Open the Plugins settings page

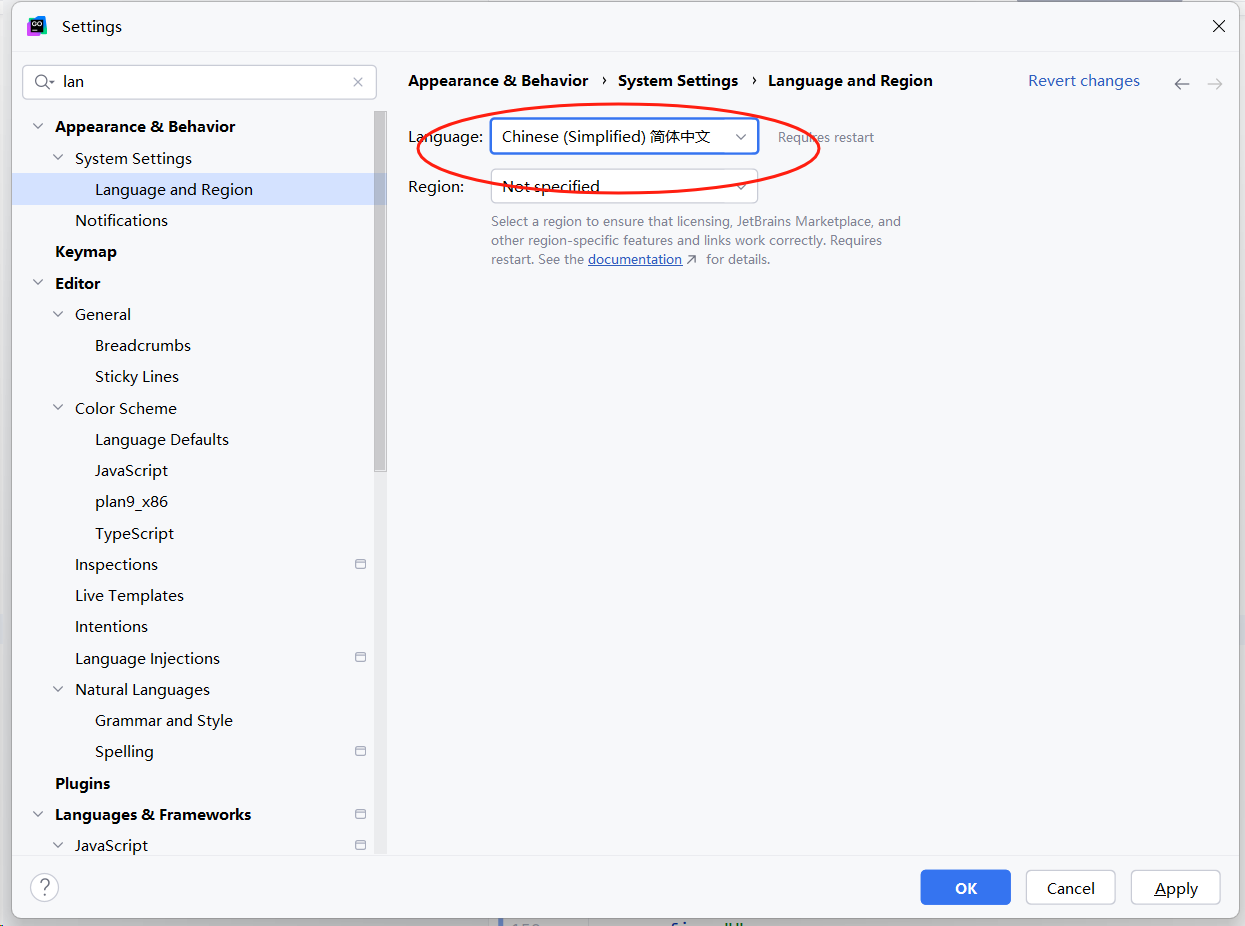[x=83, y=783]
